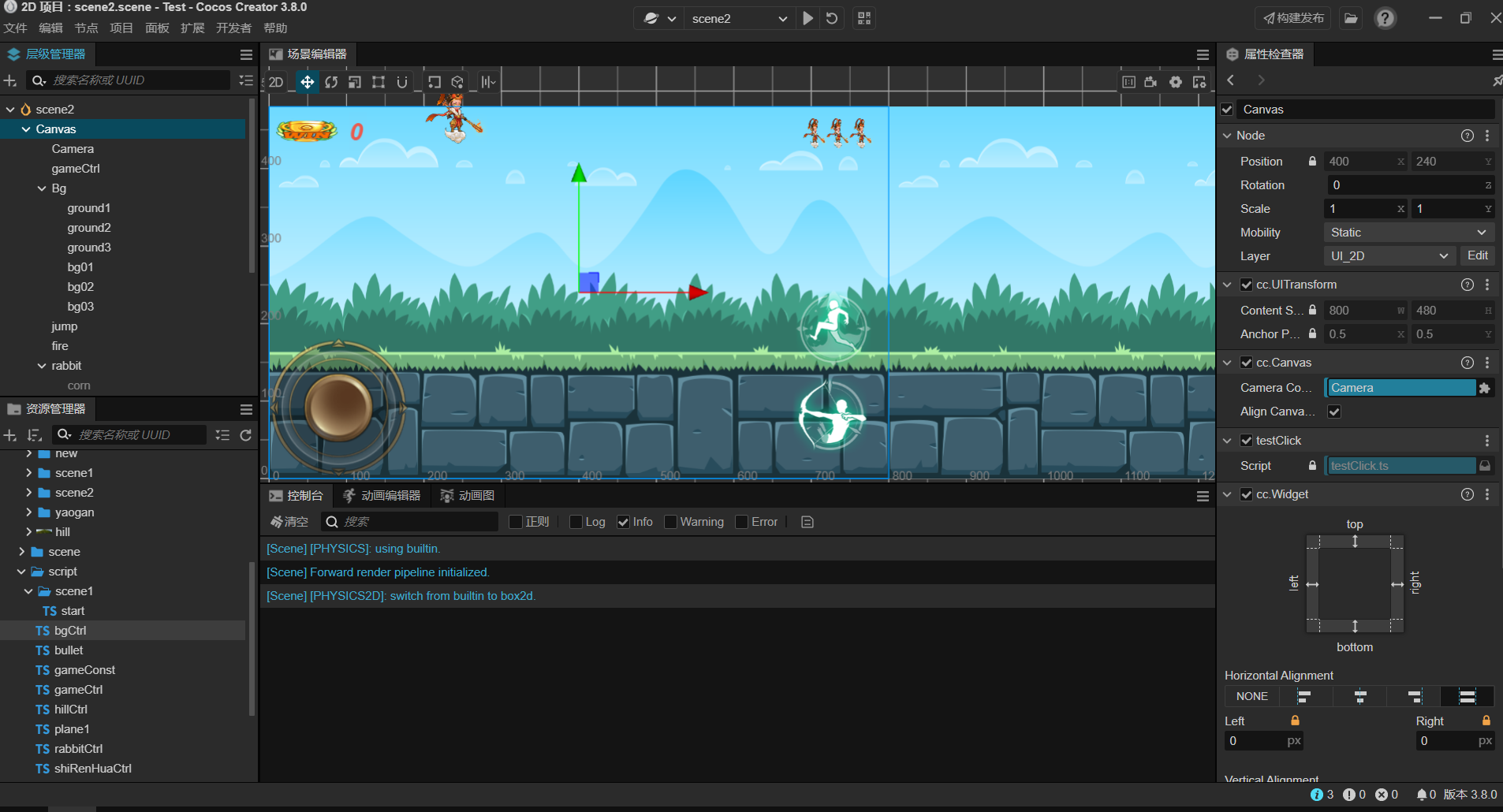Open the 开发者 menu
This screenshot has height=812, width=1503.
[x=233, y=28]
